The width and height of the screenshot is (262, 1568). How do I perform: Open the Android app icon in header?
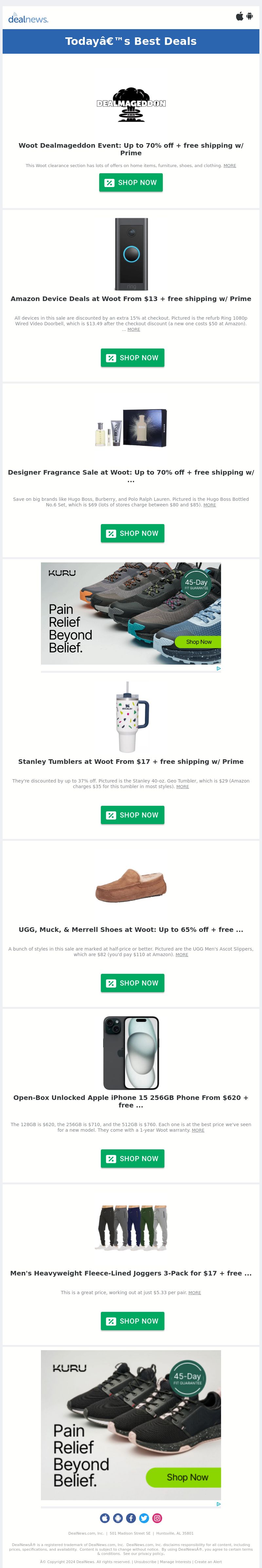point(249,16)
